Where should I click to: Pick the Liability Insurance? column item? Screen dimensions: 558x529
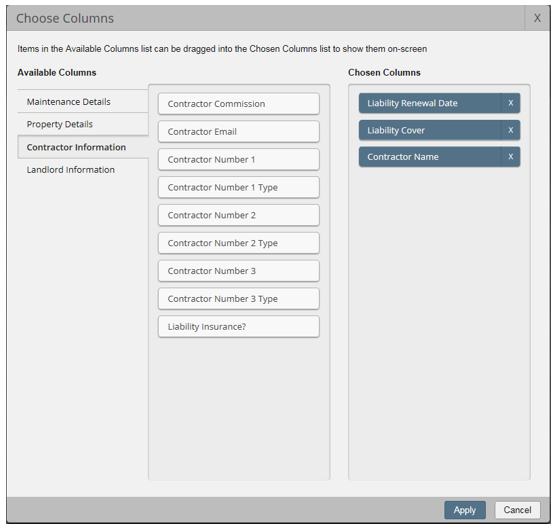click(239, 327)
